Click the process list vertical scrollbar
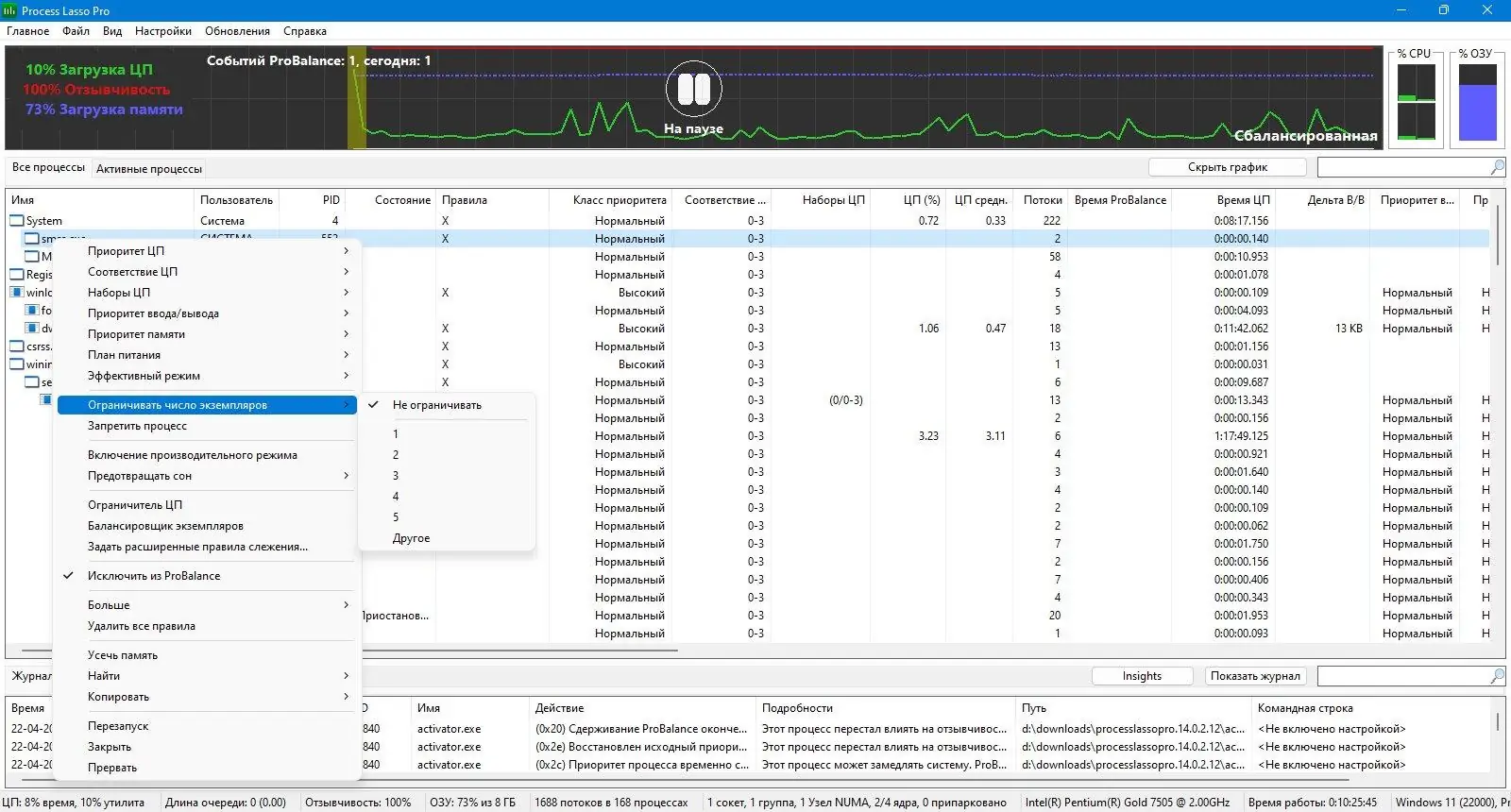1511x812 pixels. (1498, 236)
